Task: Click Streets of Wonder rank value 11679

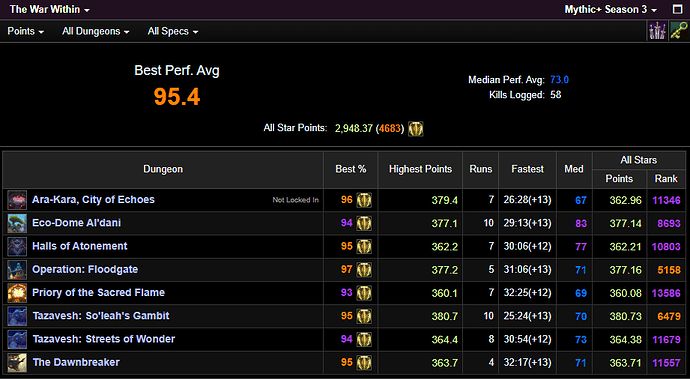Action: point(666,339)
